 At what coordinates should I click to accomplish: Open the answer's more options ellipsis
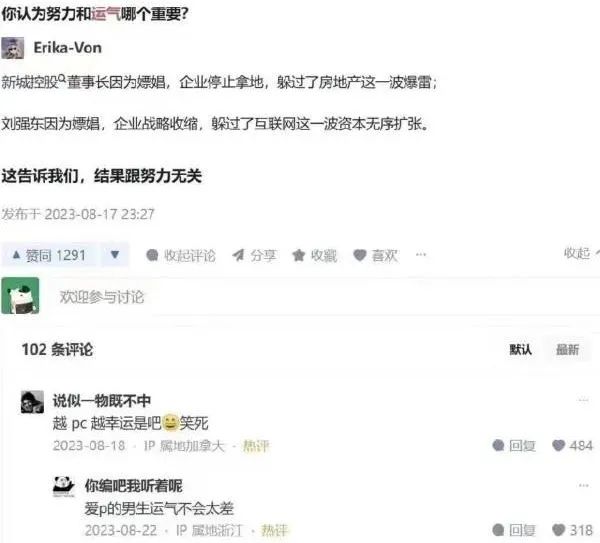(421, 254)
